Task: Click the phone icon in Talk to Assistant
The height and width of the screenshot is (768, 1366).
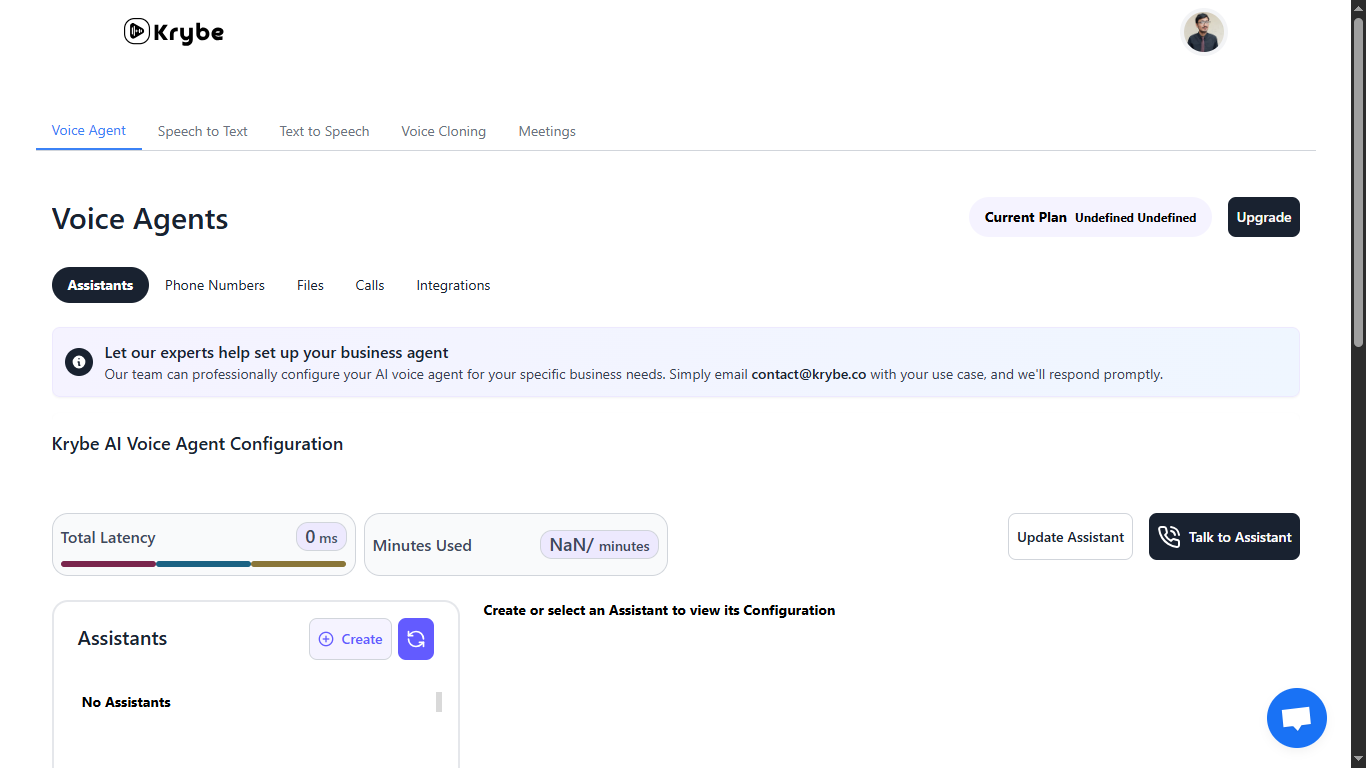Action: click(1169, 537)
